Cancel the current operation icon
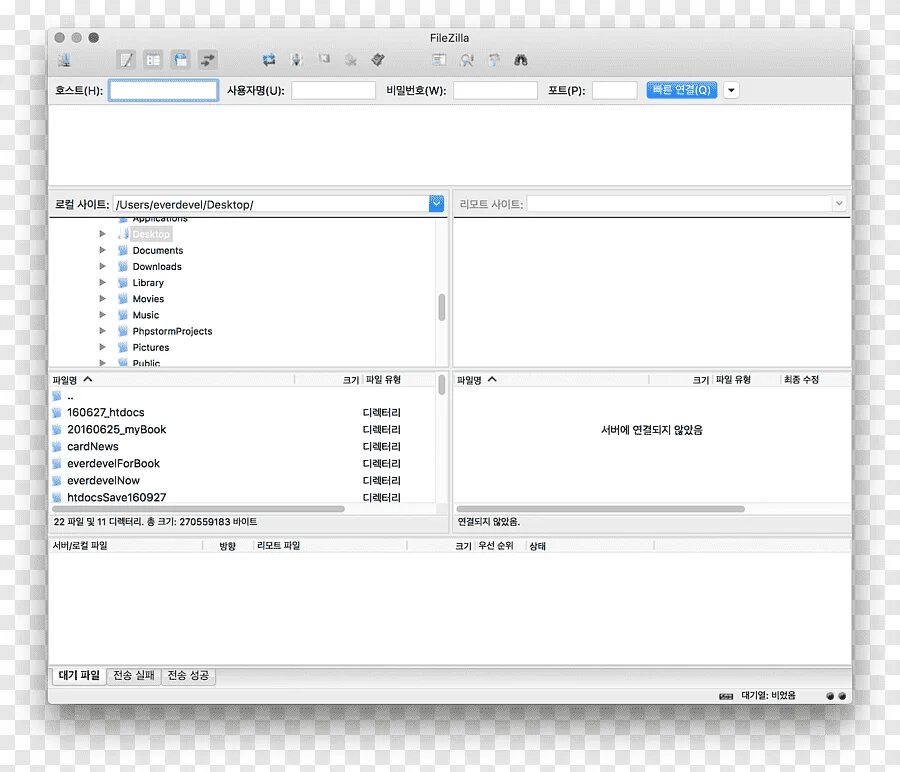 coord(324,59)
